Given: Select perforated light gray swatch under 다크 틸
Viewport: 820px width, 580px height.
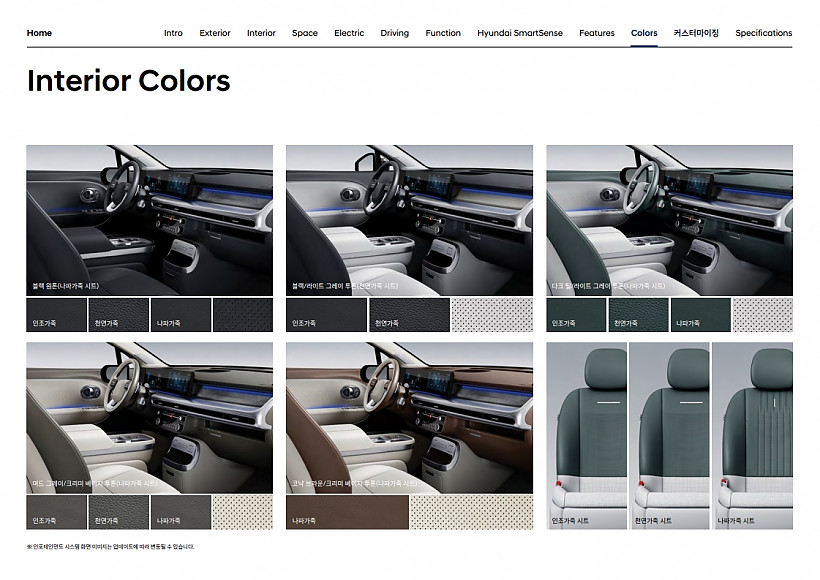Looking at the screenshot, I should pyautogui.click(x=763, y=315).
